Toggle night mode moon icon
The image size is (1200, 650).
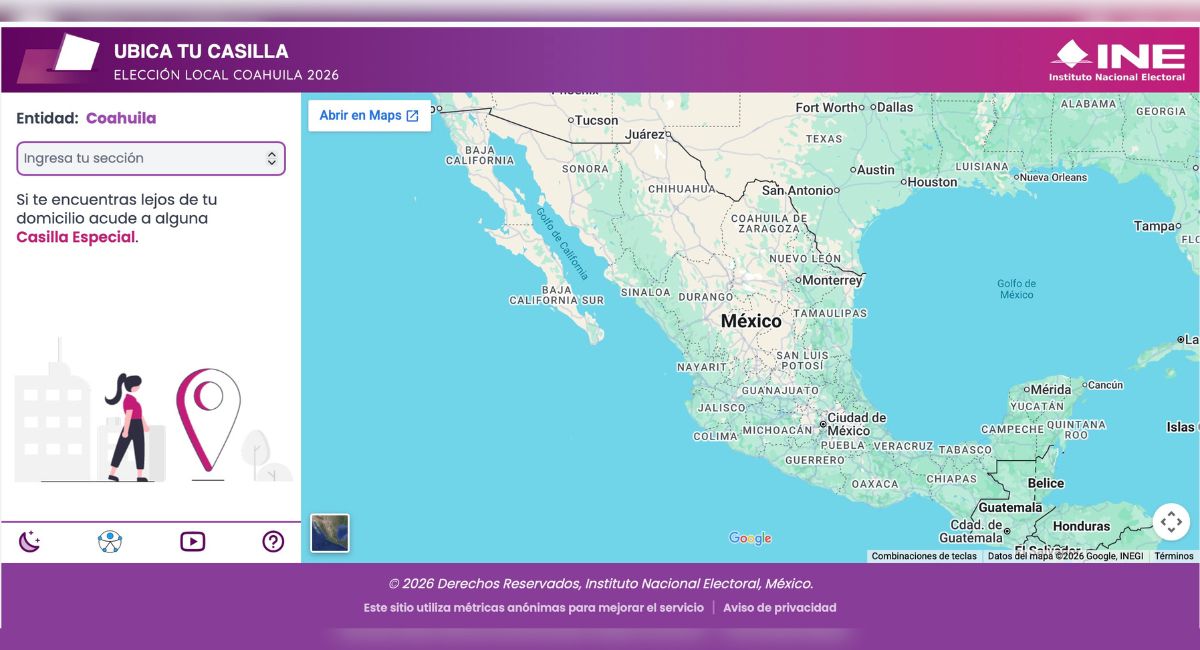[30, 542]
